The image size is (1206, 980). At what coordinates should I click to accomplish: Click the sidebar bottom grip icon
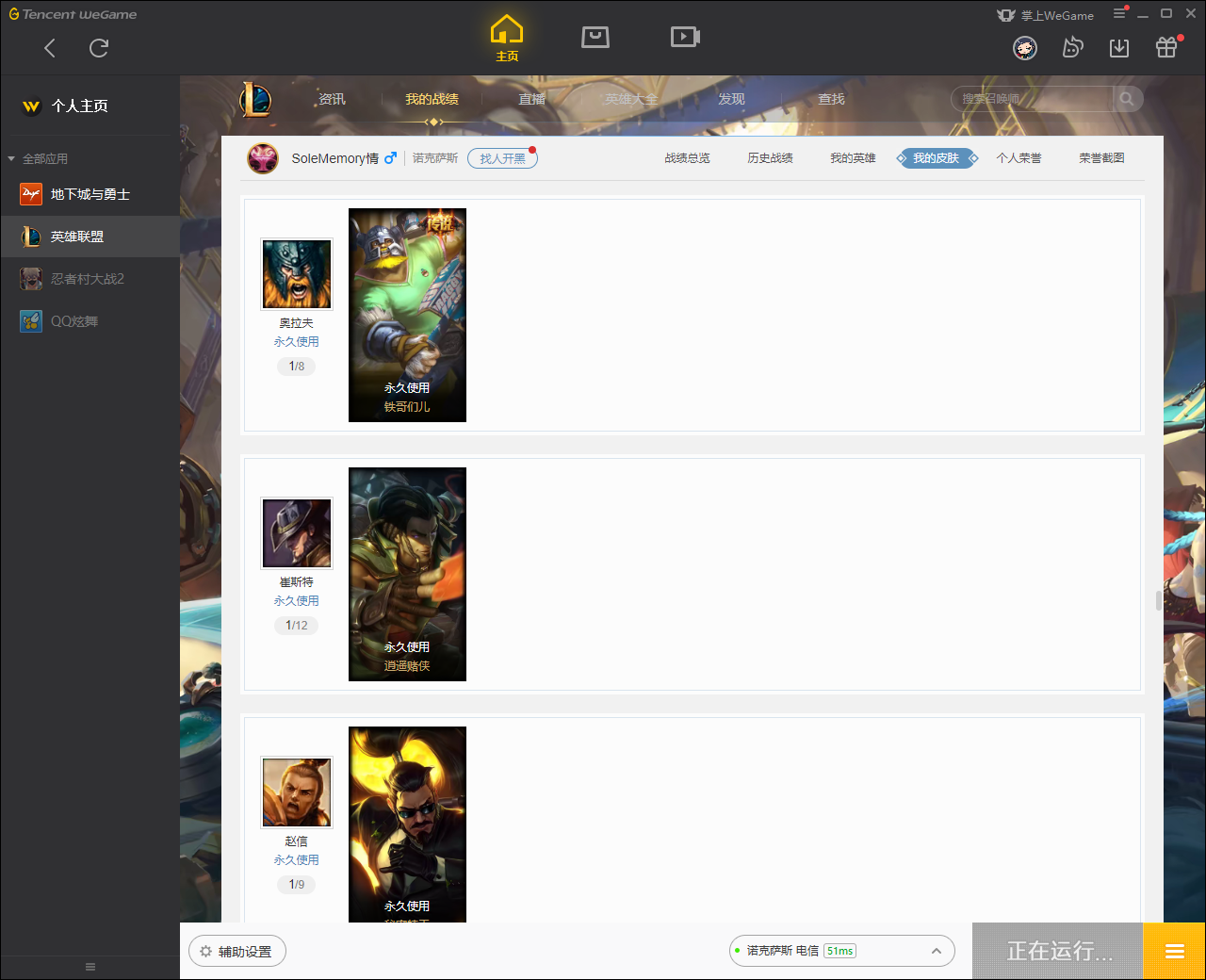(x=90, y=967)
